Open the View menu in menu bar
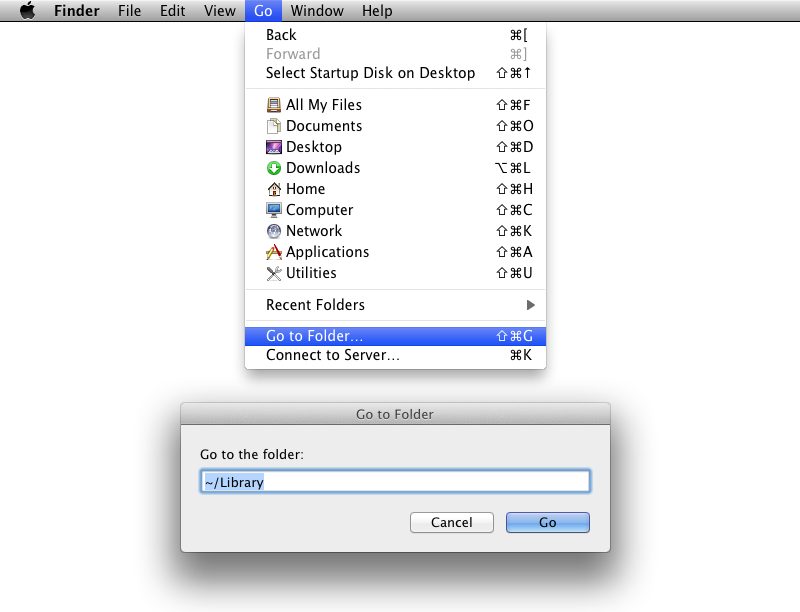This screenshot has width=800, height=612. 219,11
